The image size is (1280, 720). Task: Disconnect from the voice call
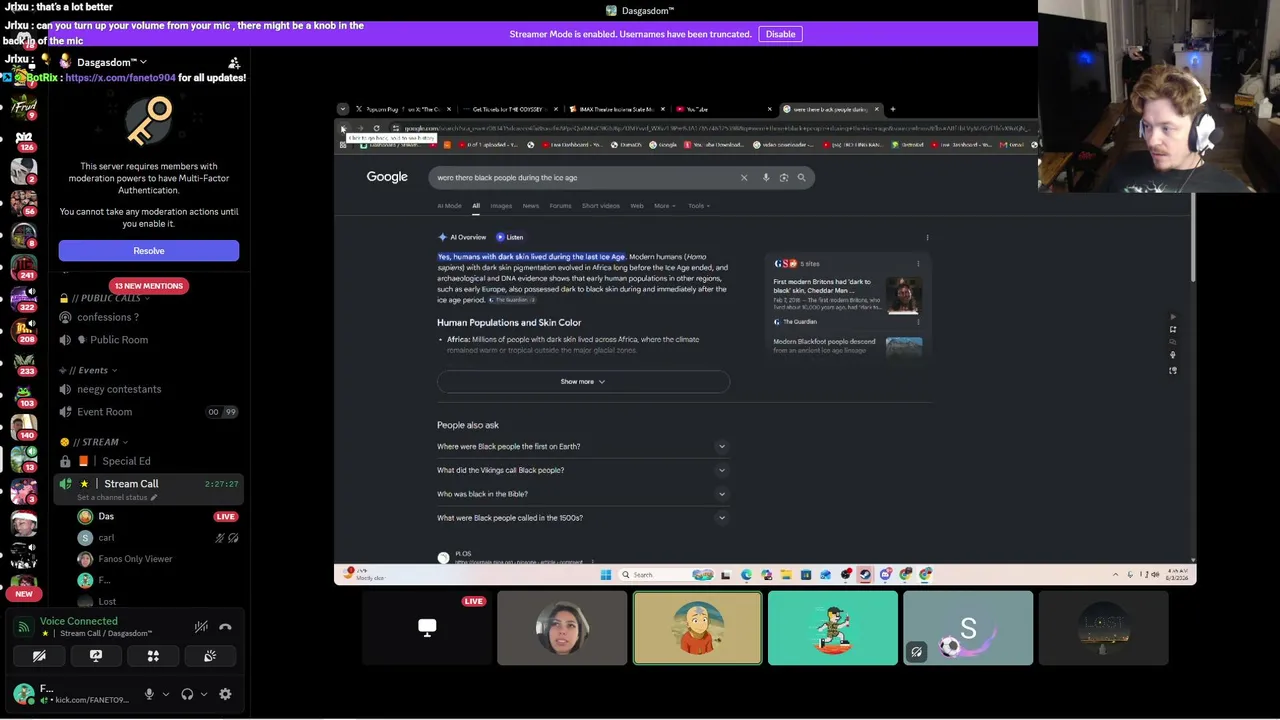[225, 627]
